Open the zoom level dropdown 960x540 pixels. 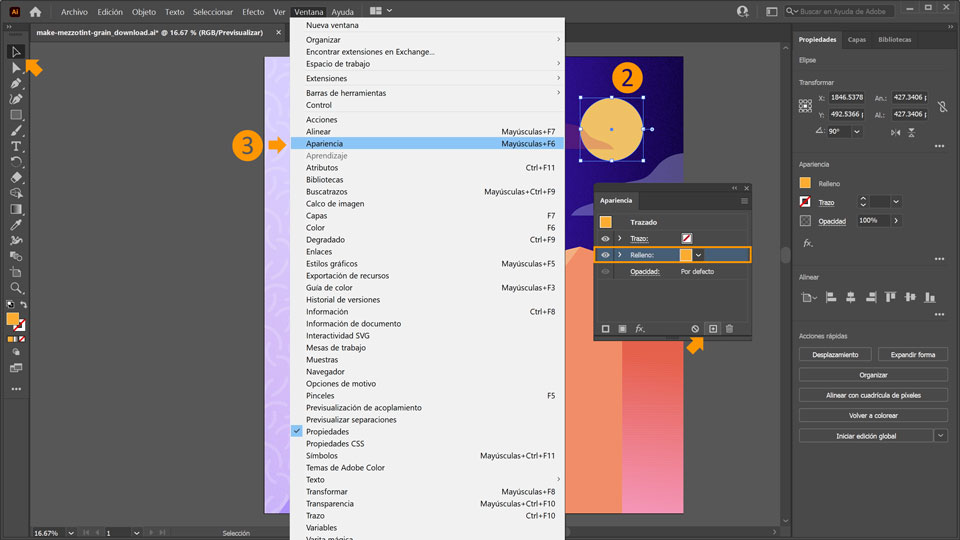pos(71,533)
